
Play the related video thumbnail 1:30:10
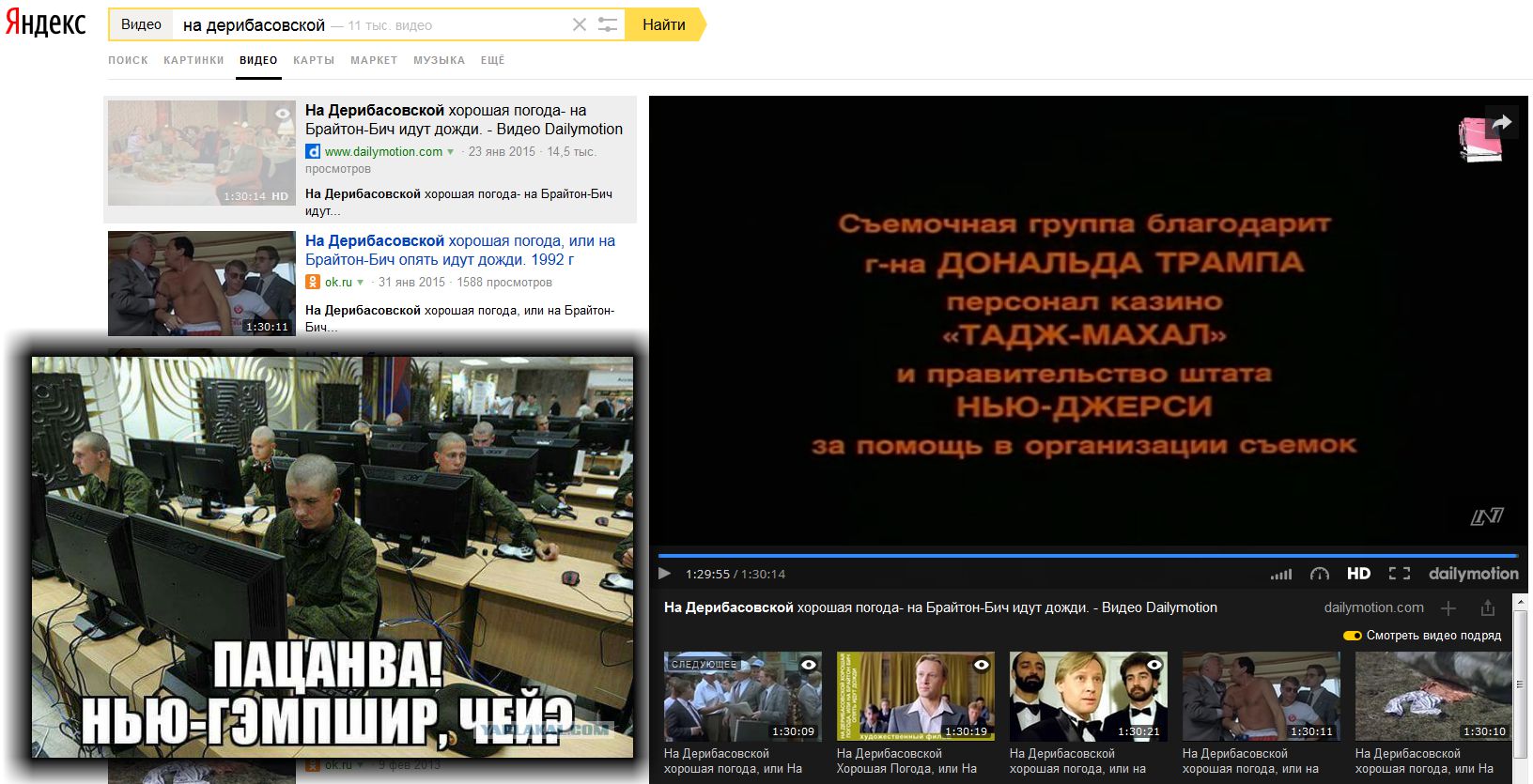click(1434, 696)
